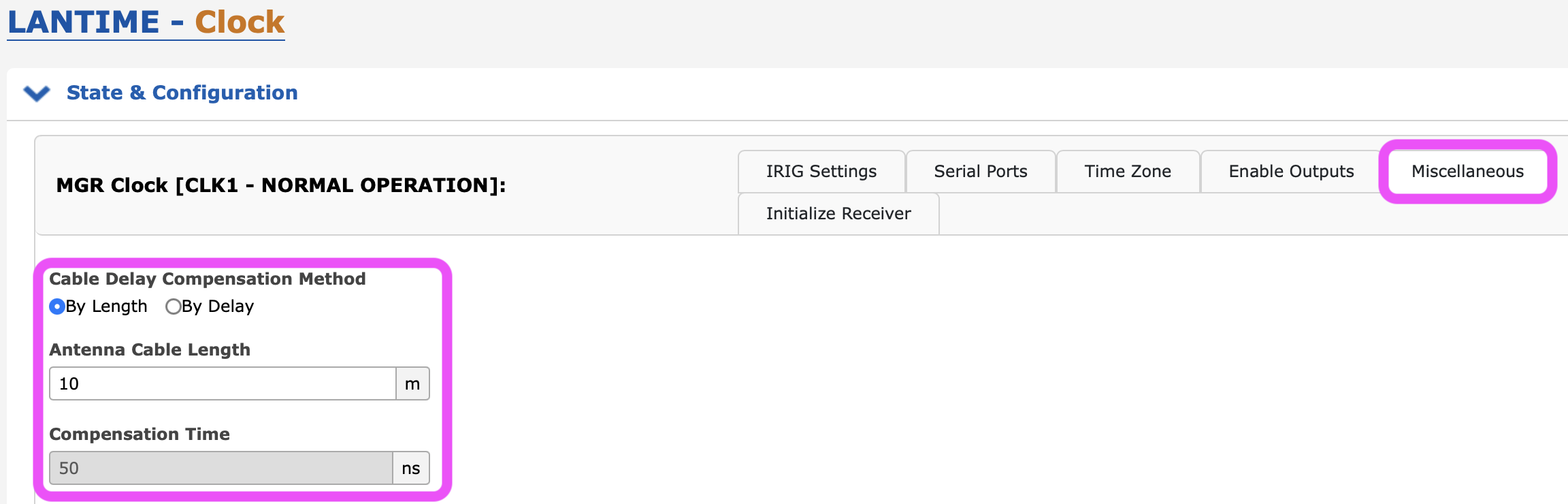Click the MGR Clock CLK1 status heading
This screenshot has width=1568, height=504.
(x=281, y=185)
